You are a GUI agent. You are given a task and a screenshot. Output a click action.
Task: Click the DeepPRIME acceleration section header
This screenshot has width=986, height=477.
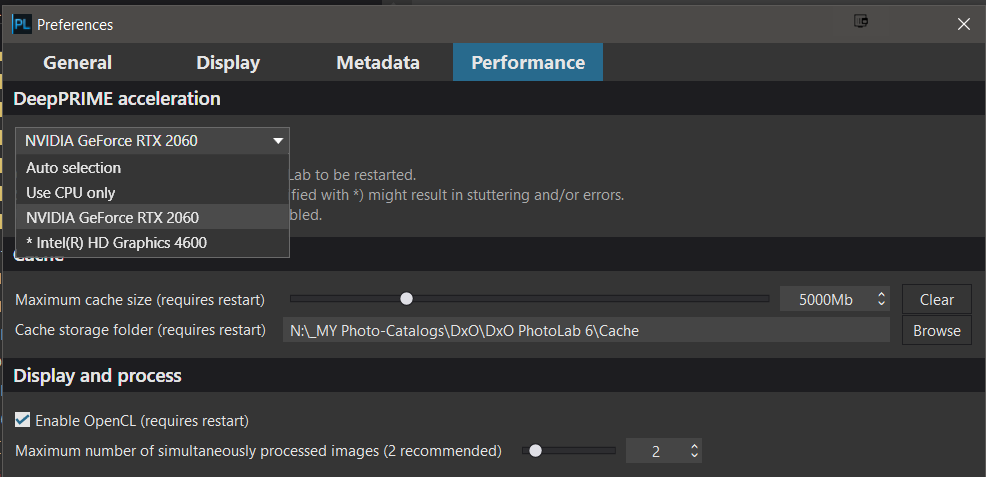[117, 99]
